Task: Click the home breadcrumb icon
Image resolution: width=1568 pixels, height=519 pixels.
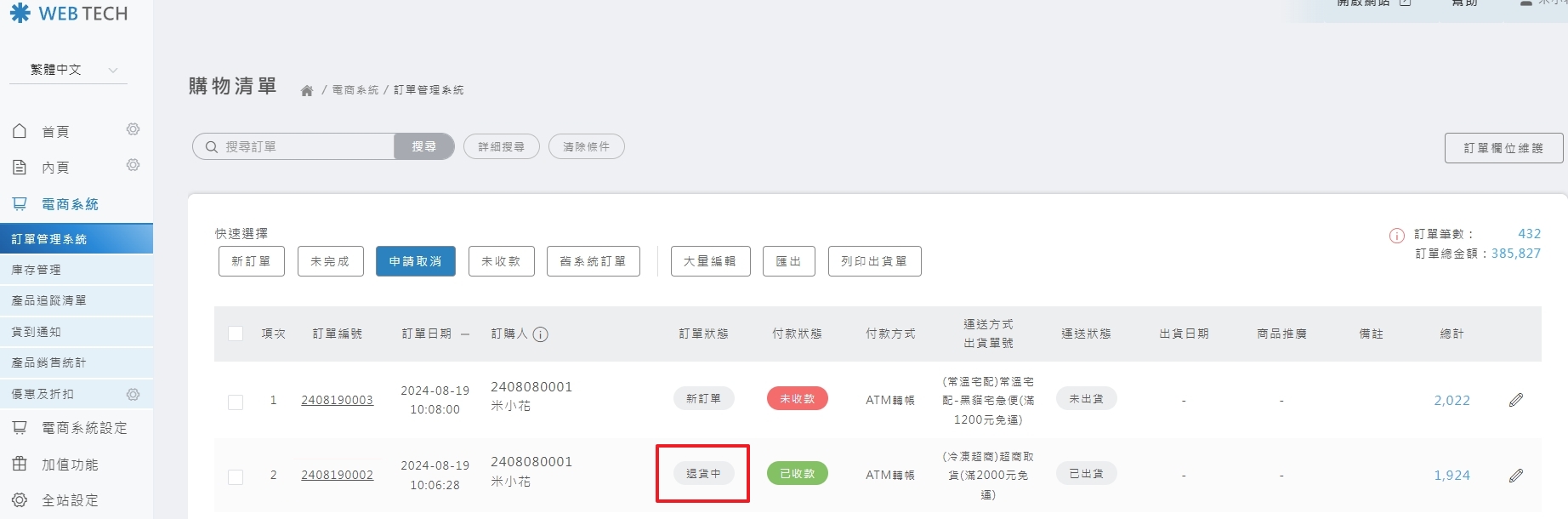Action: (x=307, y=91)
